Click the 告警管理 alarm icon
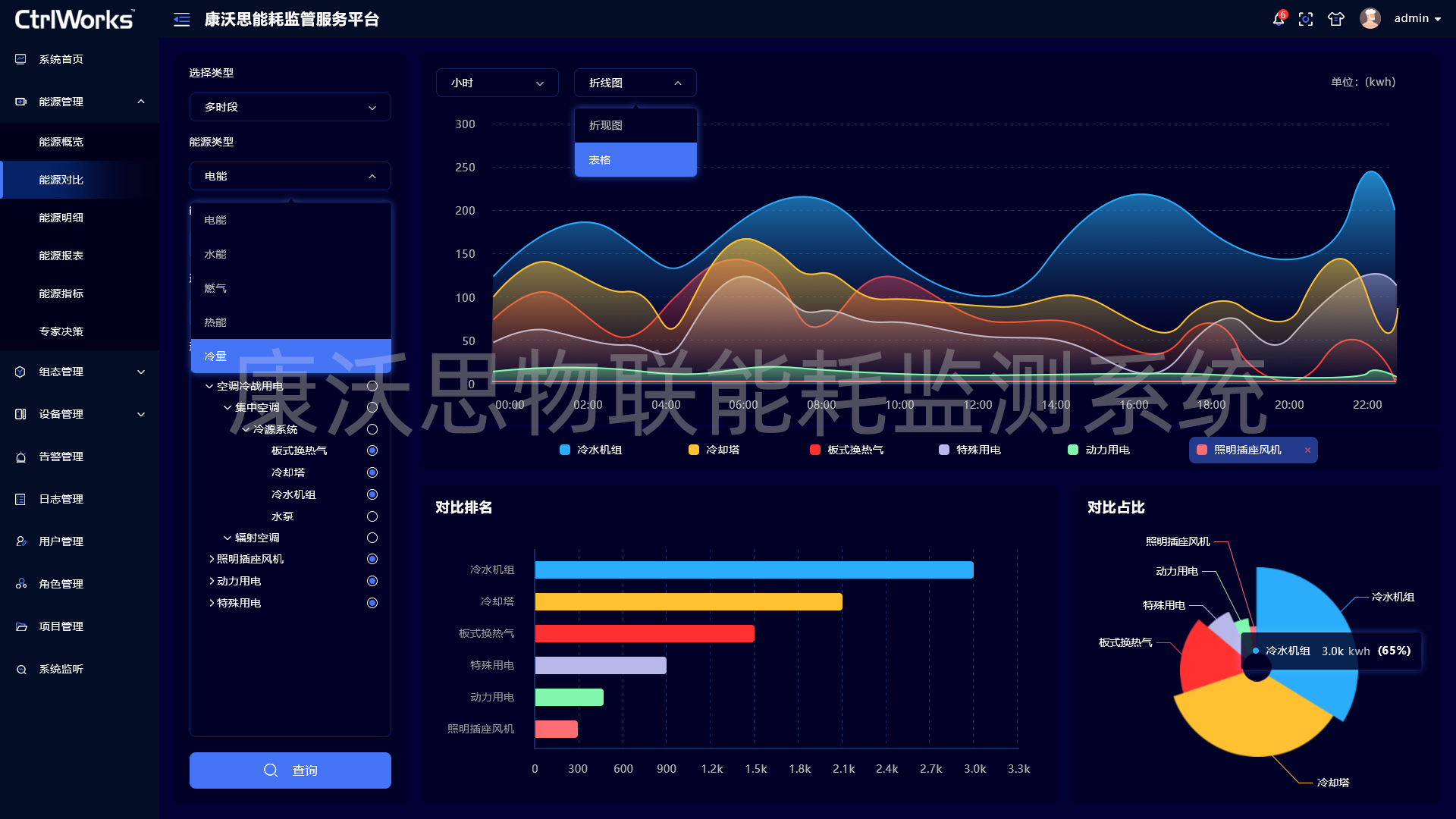Screen dimensions: 1456x819 (x=21, y=457)
